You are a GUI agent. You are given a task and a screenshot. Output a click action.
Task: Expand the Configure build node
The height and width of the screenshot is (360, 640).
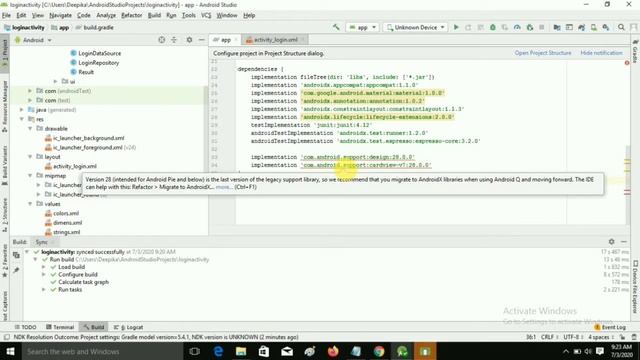coord(44,274)
